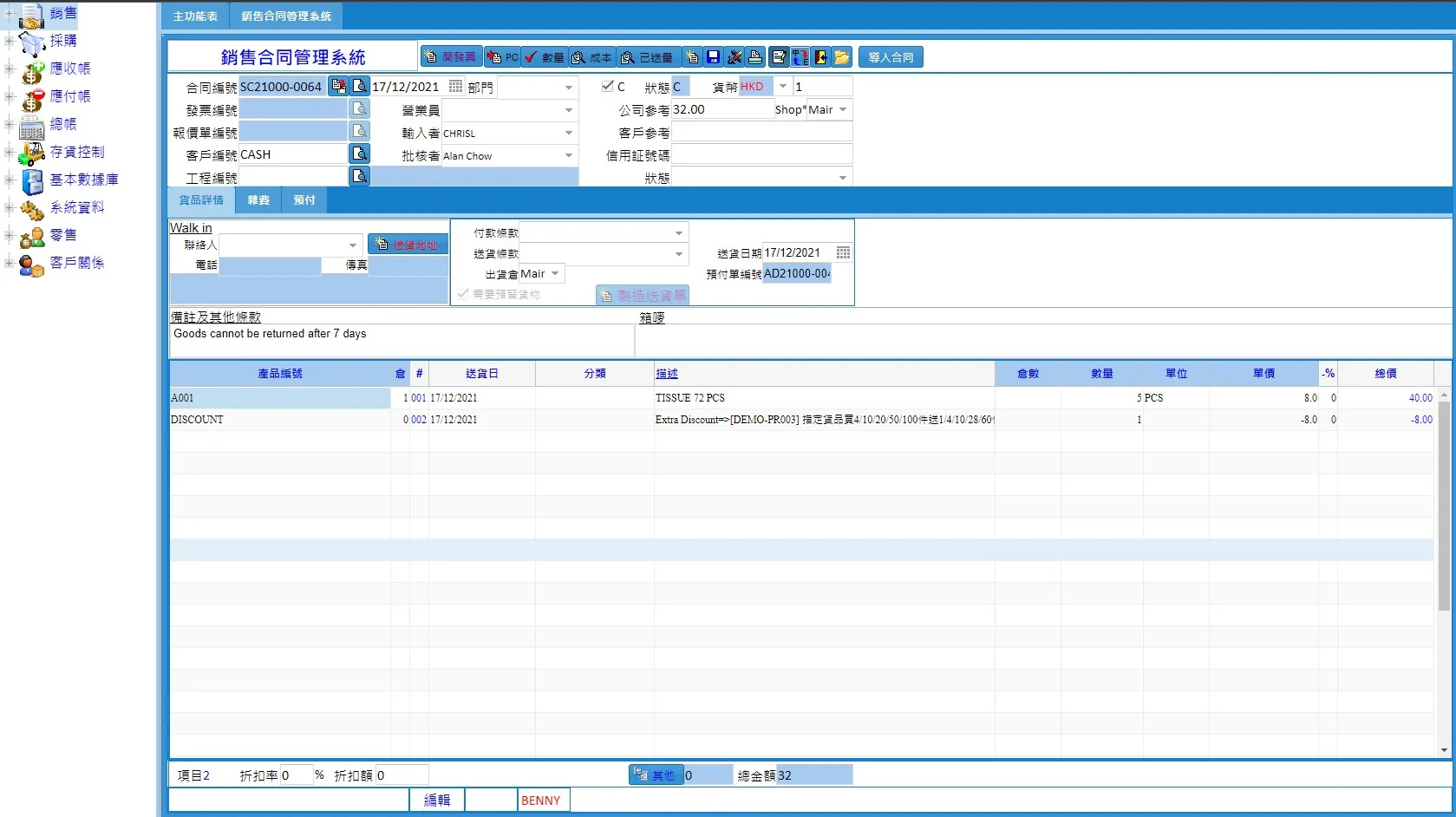The width and height of the screenshot is (1456, 817).
Task: Click the yellow folder open icon
Action: point(842,57)
